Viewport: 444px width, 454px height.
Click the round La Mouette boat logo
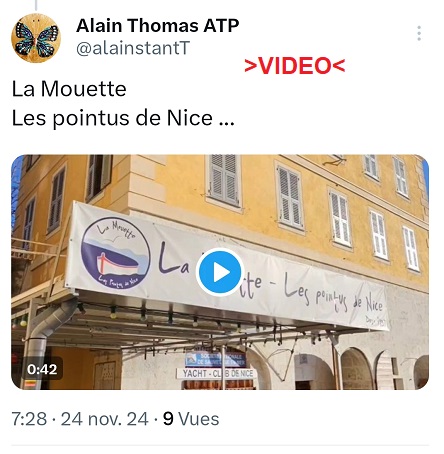point(115,253)
